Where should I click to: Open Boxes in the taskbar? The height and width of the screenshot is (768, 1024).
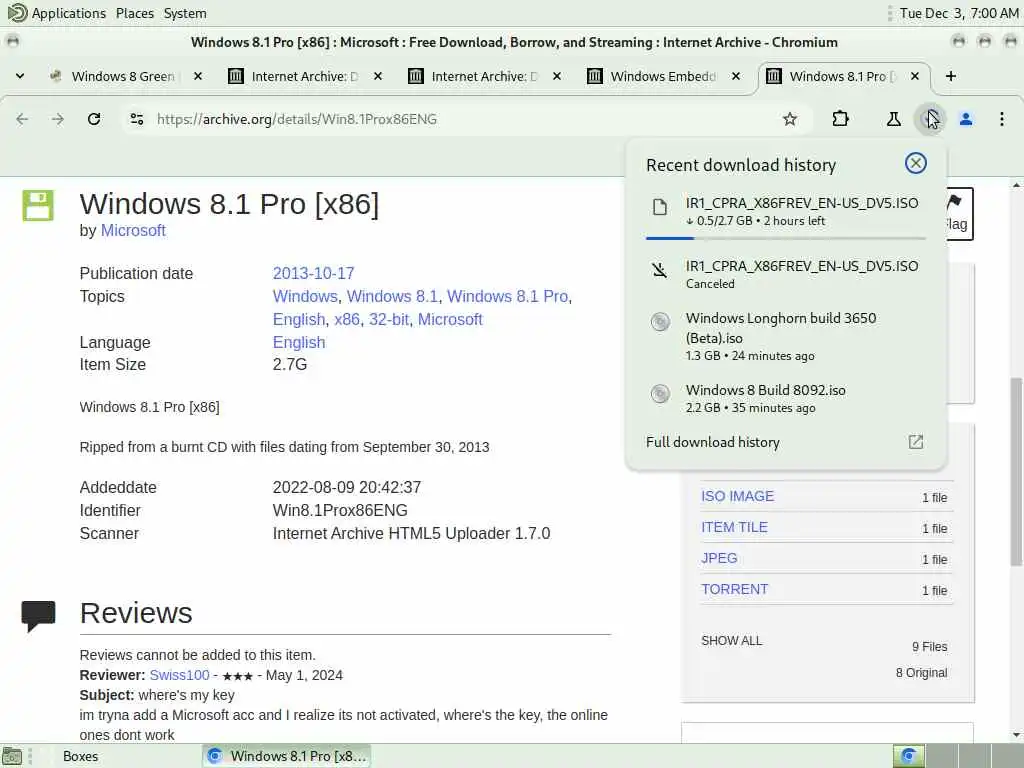click(80, 756)
